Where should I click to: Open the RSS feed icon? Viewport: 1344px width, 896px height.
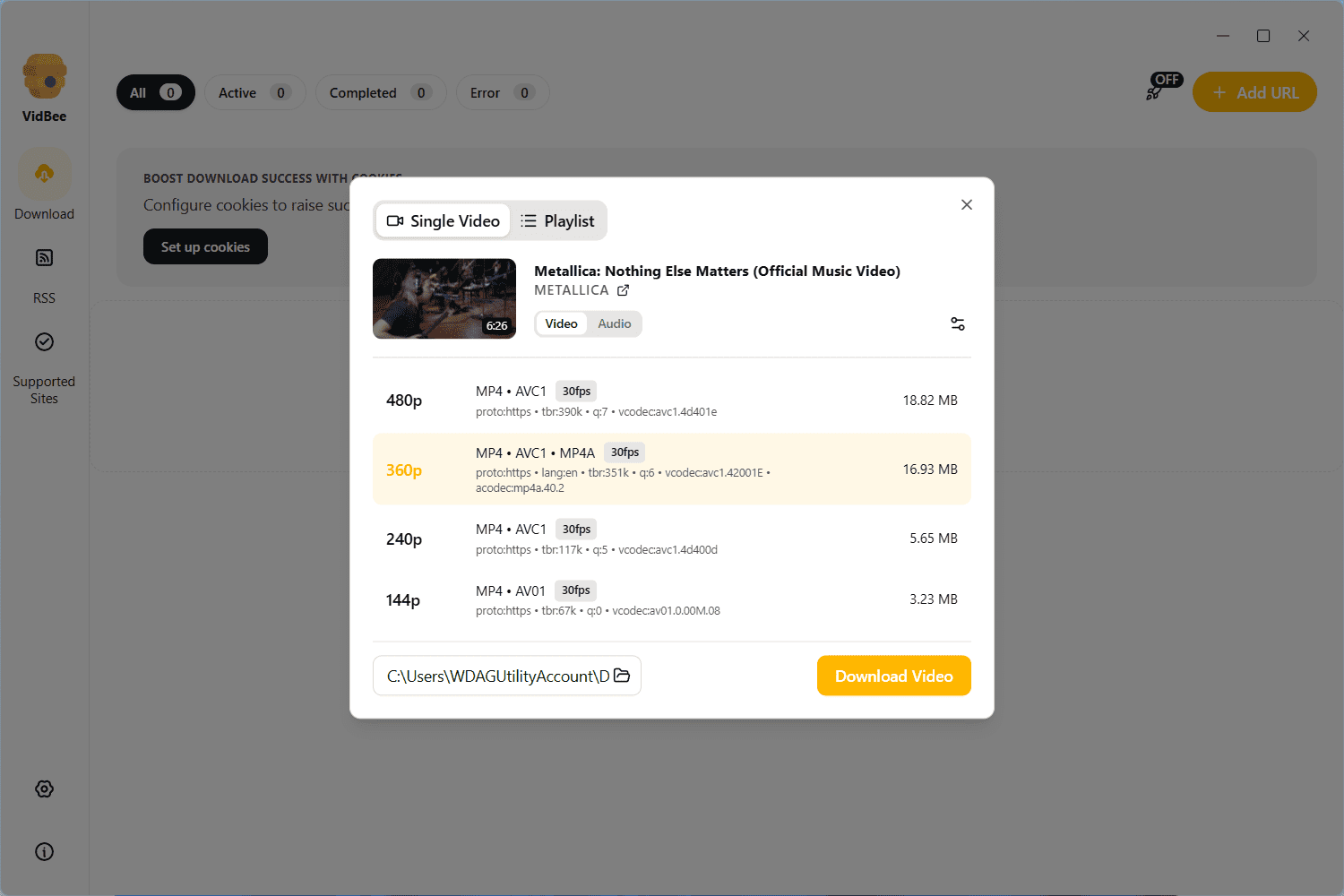tap(44, 258)
